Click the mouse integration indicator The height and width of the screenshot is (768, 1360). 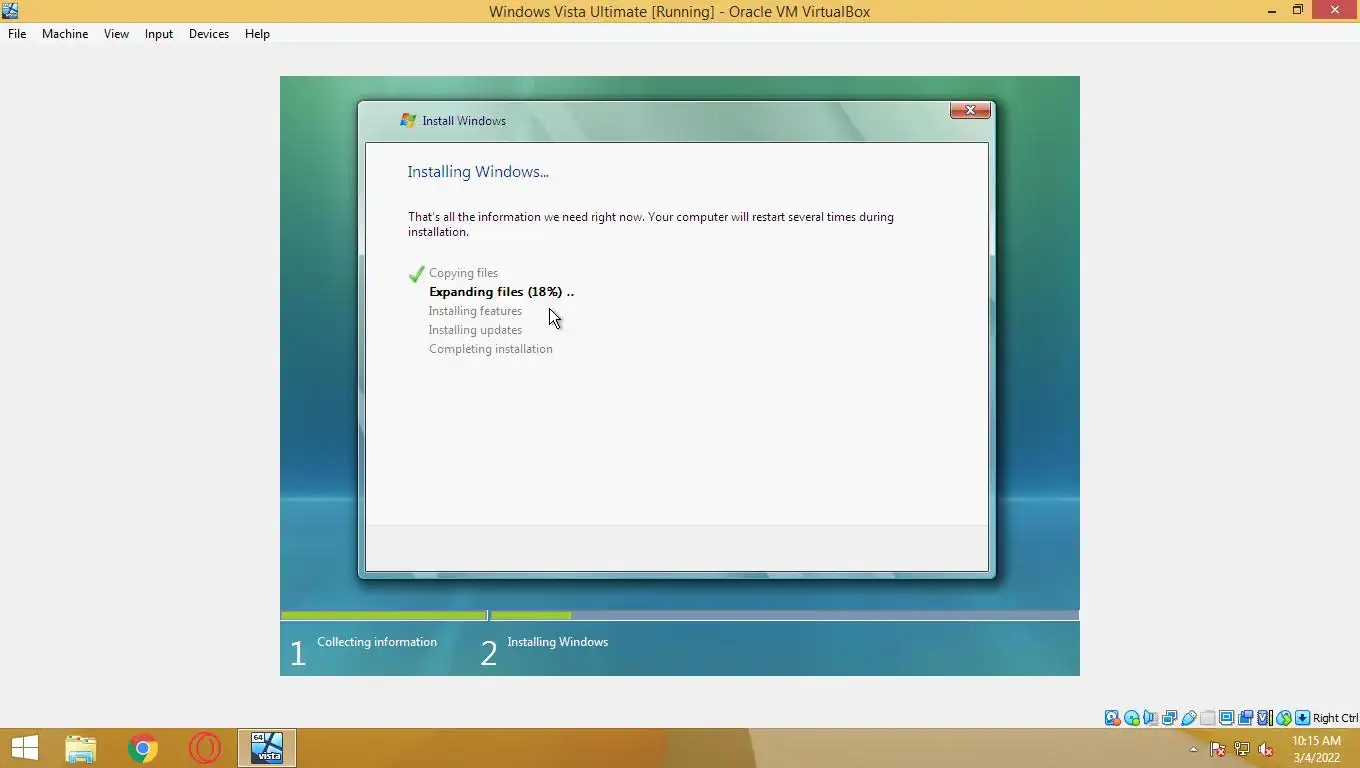[1284, 718]
